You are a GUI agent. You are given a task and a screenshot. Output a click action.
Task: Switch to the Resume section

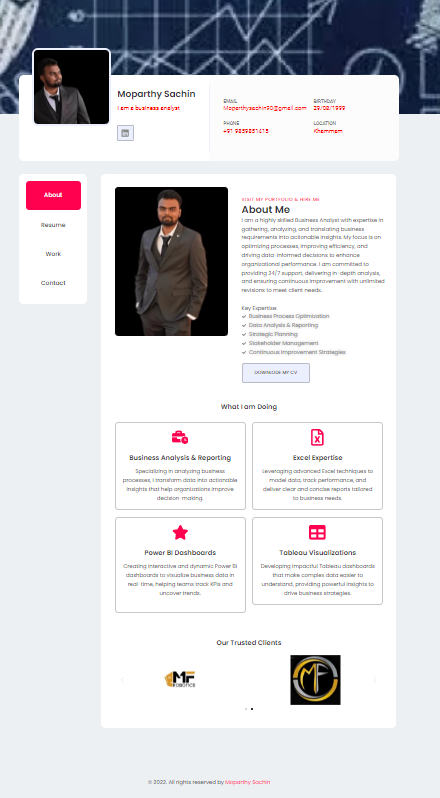coord(53,225)
